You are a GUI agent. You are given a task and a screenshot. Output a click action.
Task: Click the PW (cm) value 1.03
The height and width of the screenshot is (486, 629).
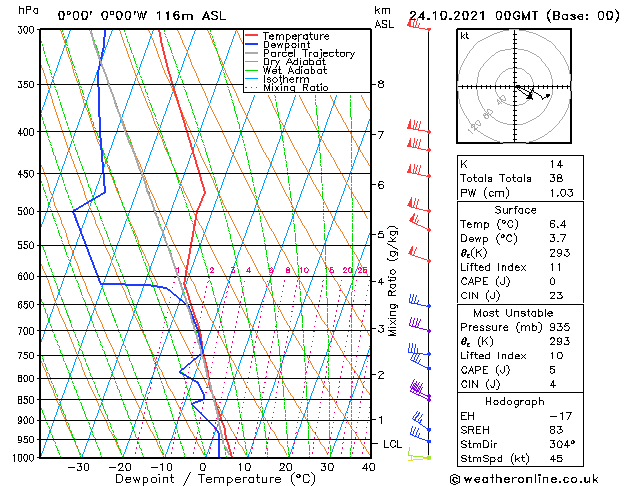[561, 193]
